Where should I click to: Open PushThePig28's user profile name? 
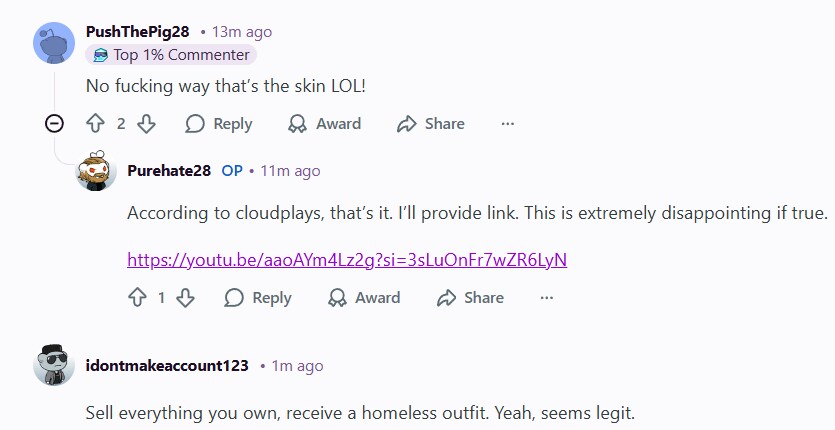(x=137, y=32)
